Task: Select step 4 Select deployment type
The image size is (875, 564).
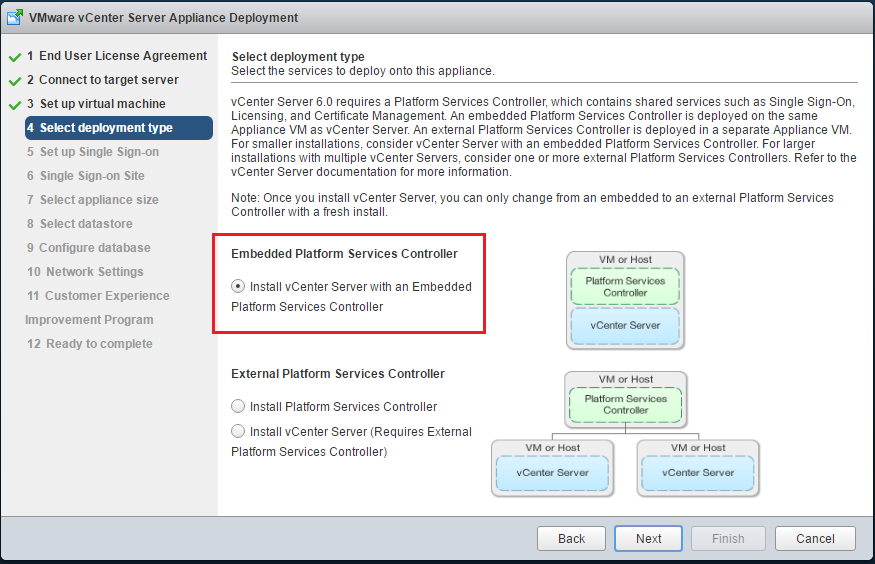Action: [106, 128]
